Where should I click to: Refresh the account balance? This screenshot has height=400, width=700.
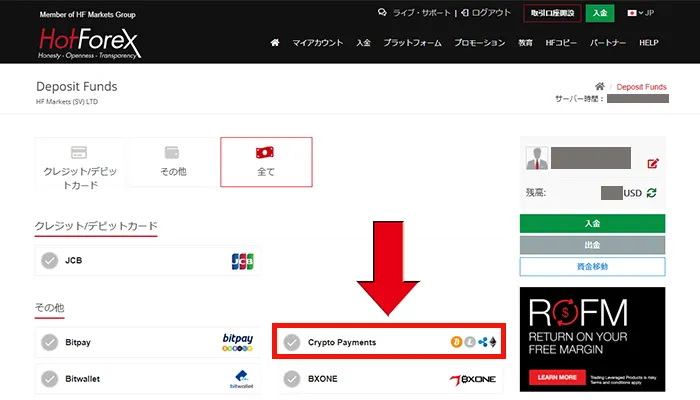(x=651, y=193)
